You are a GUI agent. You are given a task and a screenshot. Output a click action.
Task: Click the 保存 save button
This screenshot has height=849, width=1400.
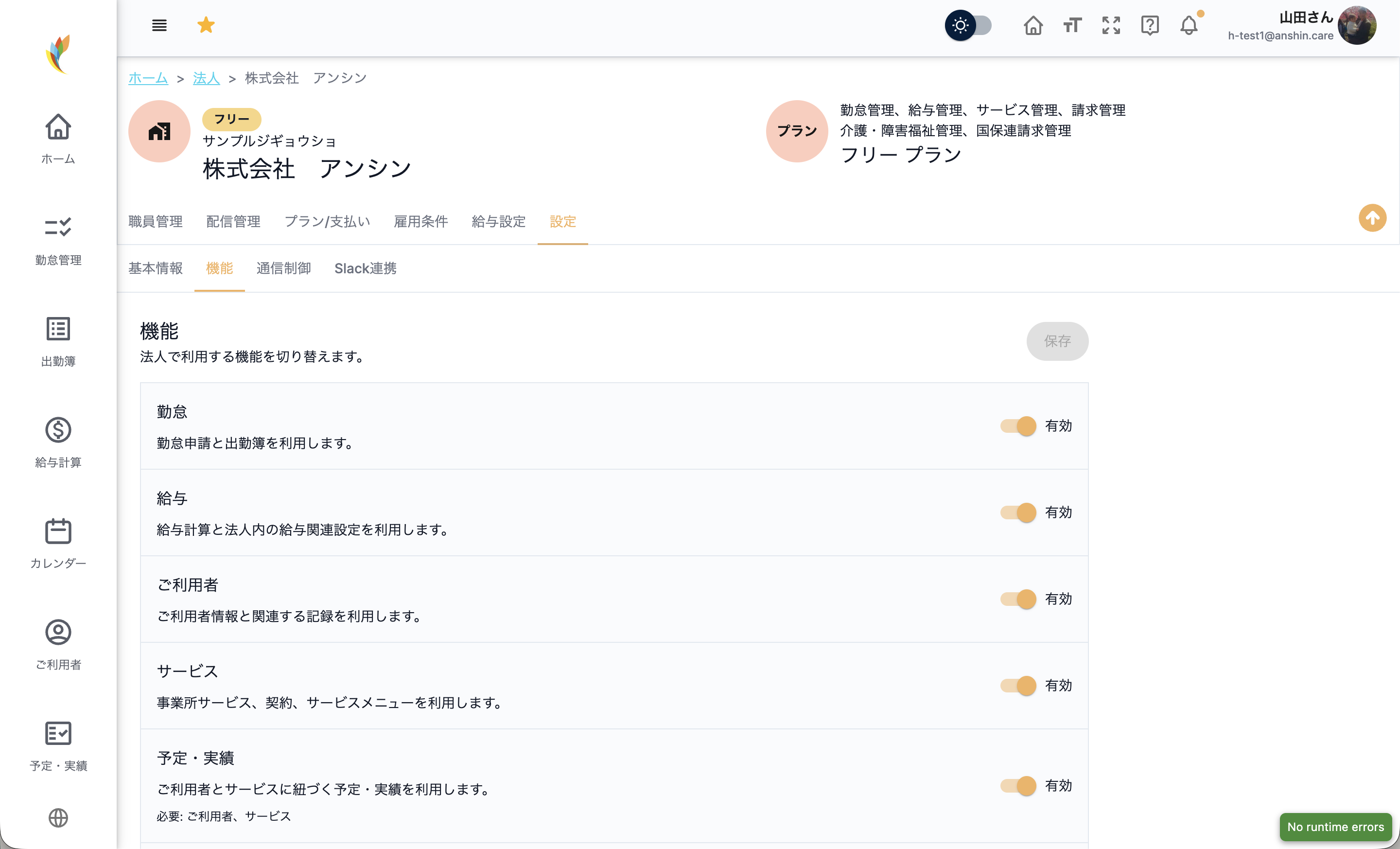pos(1057,341)
